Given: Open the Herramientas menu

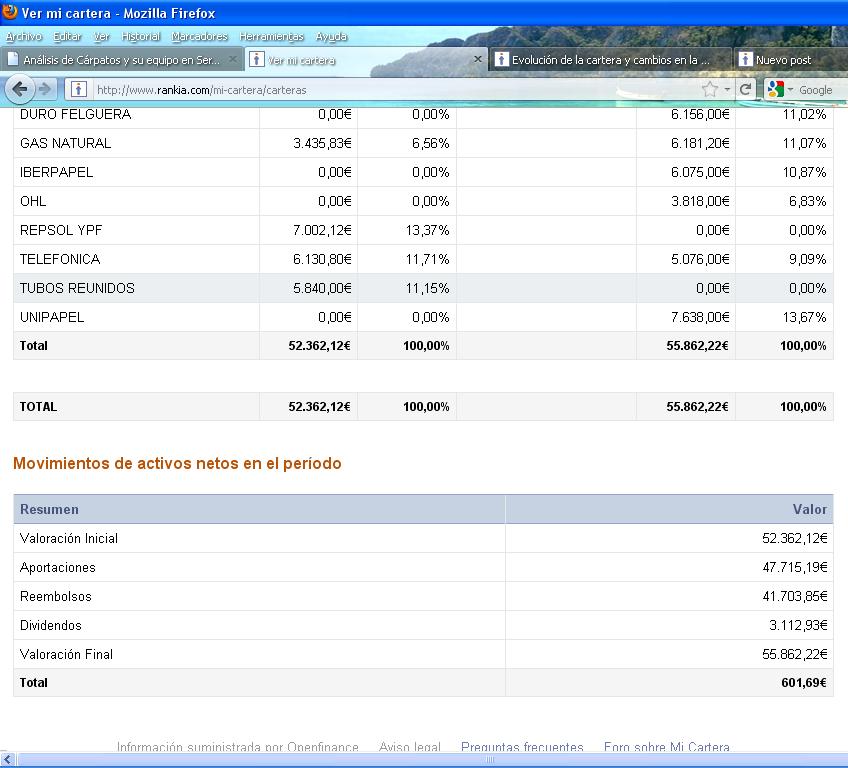Looking at the screenshot, I should click(x=271, y=37).
